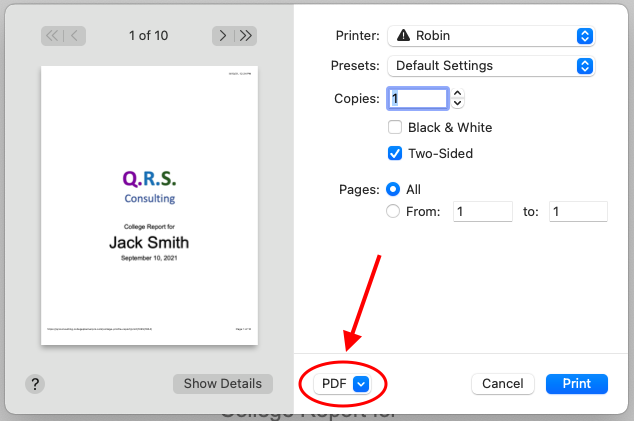
Task: Expand the Presets Default Settings dropdown
Action: click(x=491, y=66)
